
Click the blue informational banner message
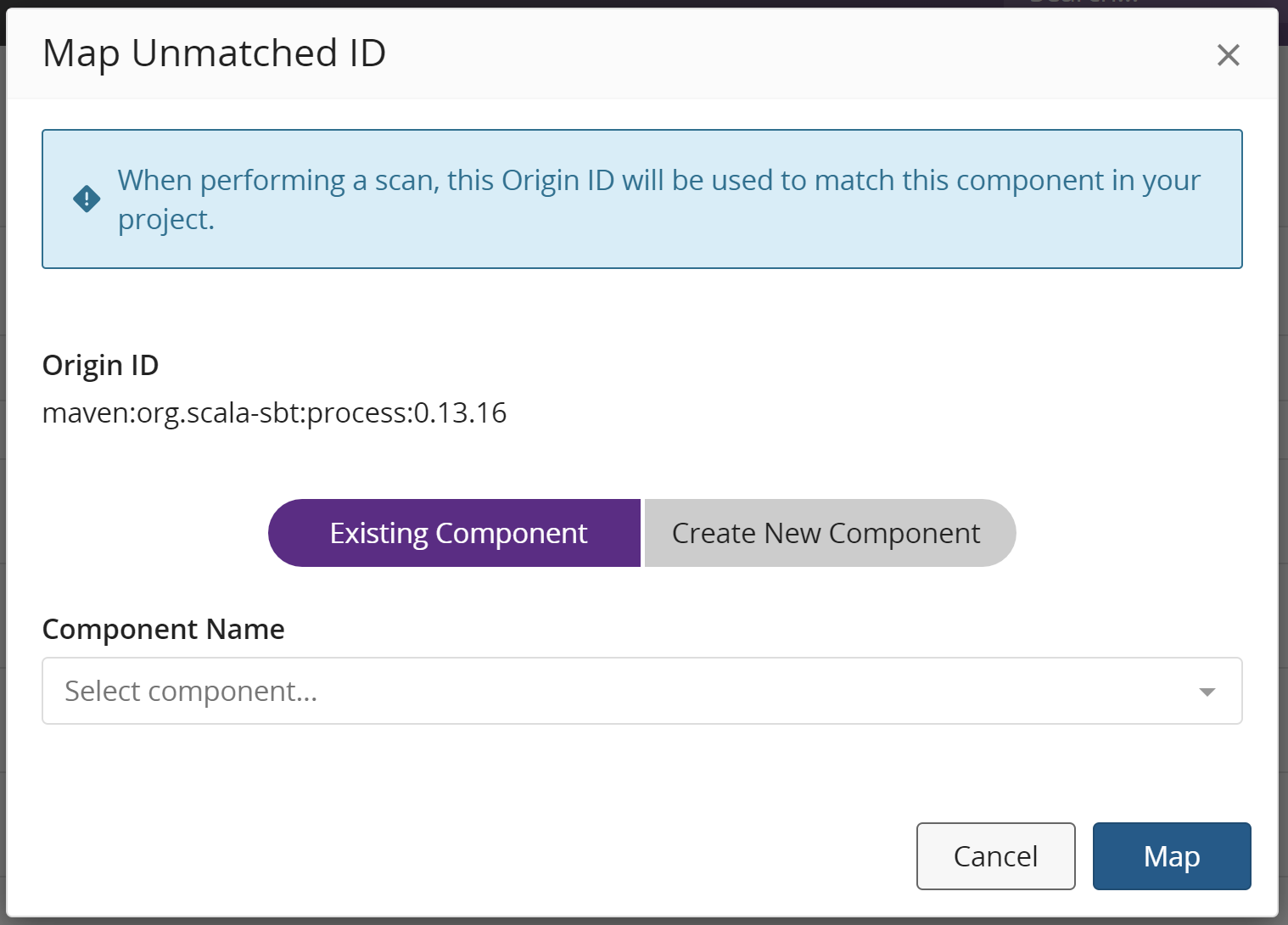click(658, 199)
